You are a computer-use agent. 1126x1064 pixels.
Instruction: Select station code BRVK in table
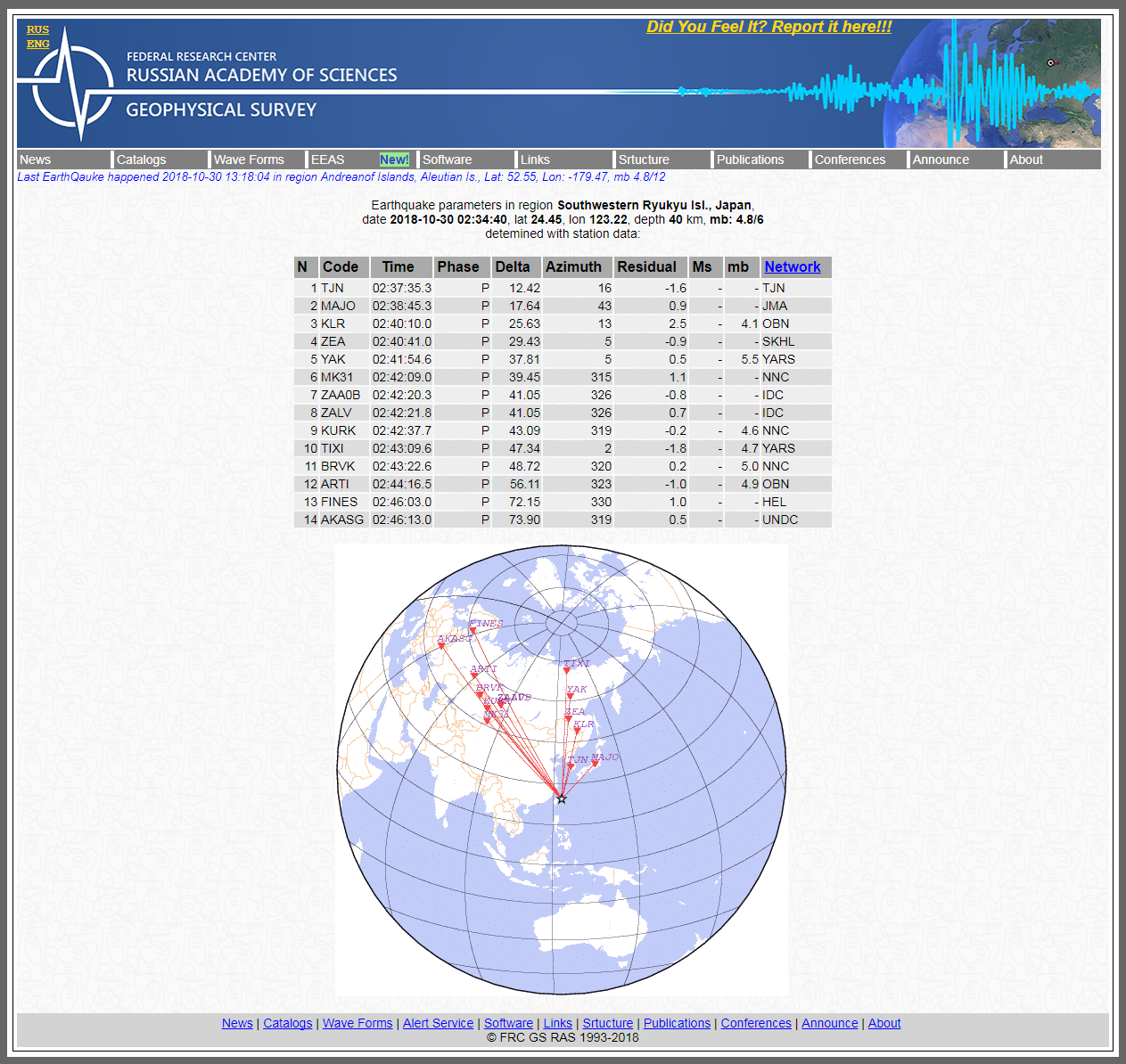(338, 466)
